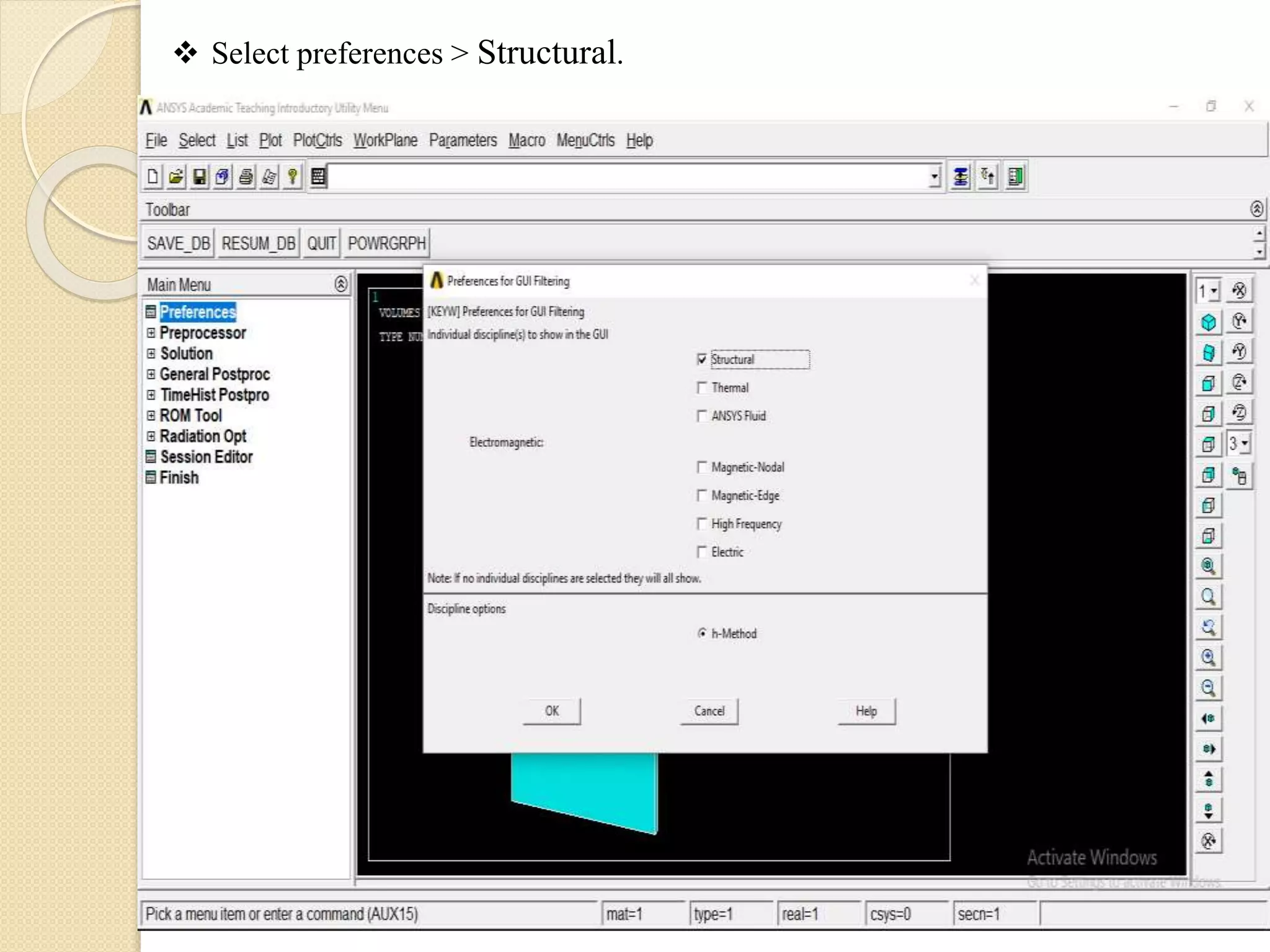This screenshot has width=1270, height=952.
Task: Click the RESUM_DB toolbar button
Action: (259, 244)
